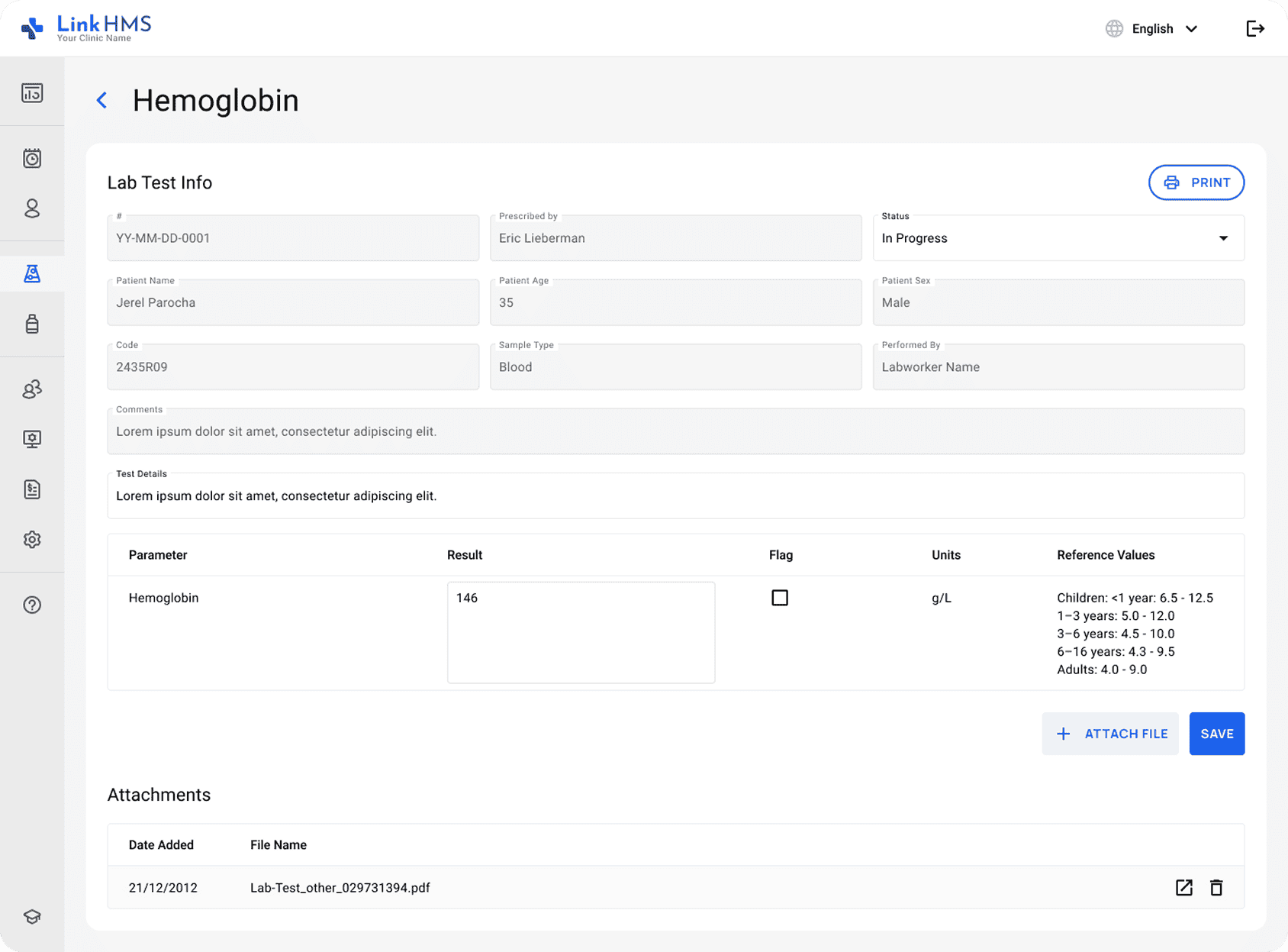The image size is (1288, 952).
Task: Open the billing invoice sidebar icon
Action: point(32,489)
